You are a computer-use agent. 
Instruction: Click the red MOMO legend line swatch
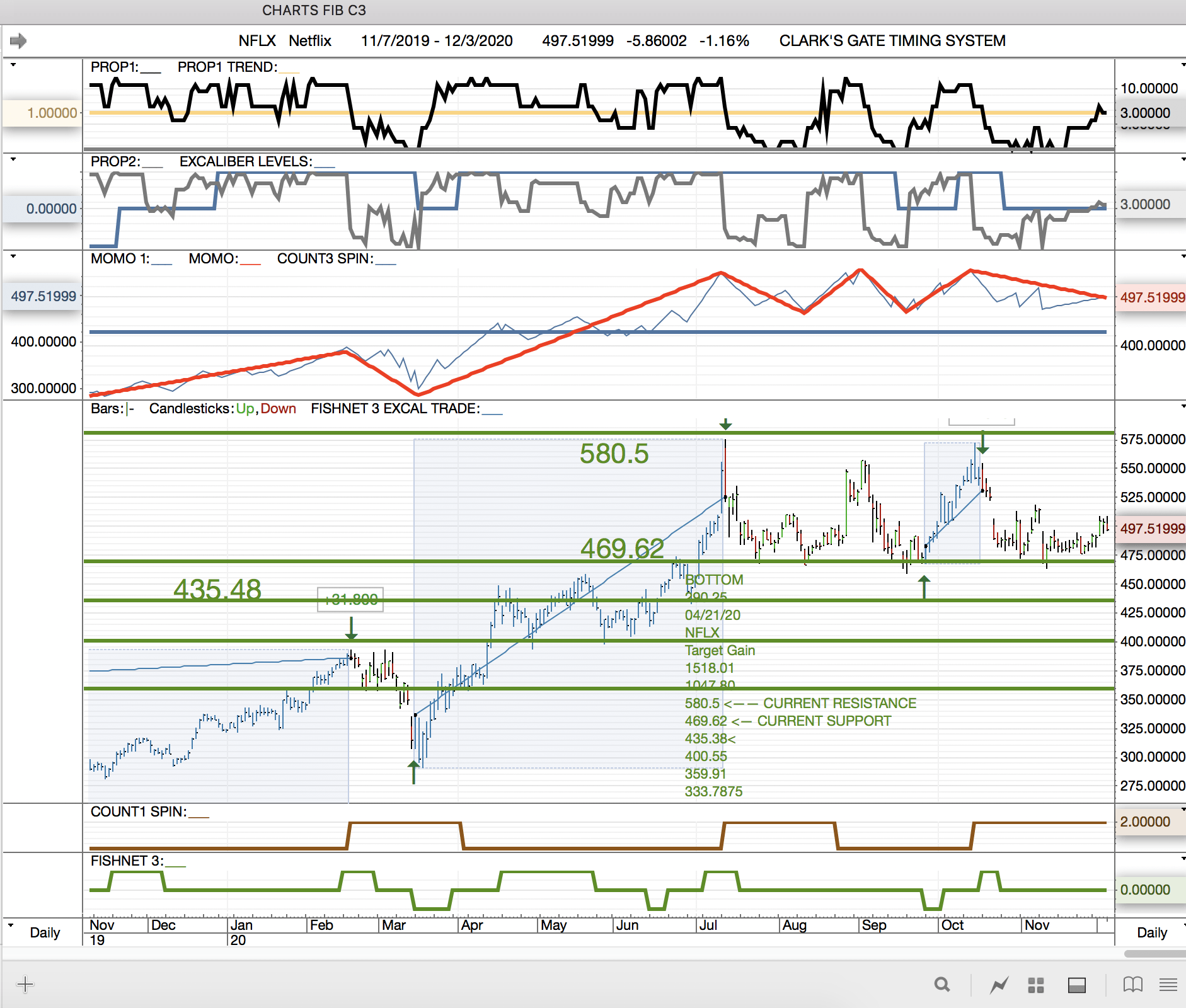tap(250, 263)
